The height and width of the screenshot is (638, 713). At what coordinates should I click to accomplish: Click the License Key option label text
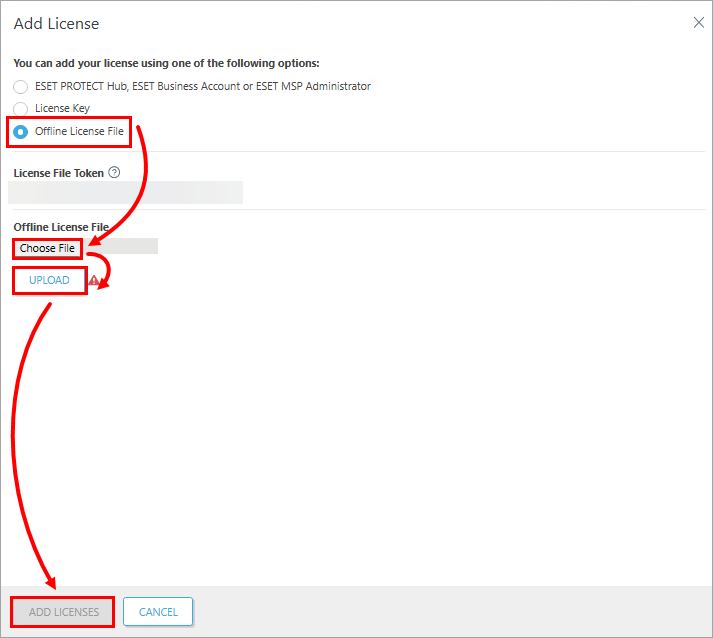point(62,108)
